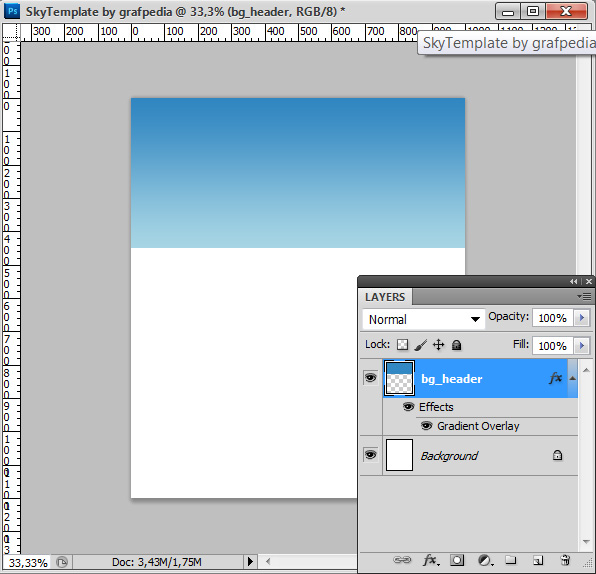Select the Background layer name

tap(449, 456)
